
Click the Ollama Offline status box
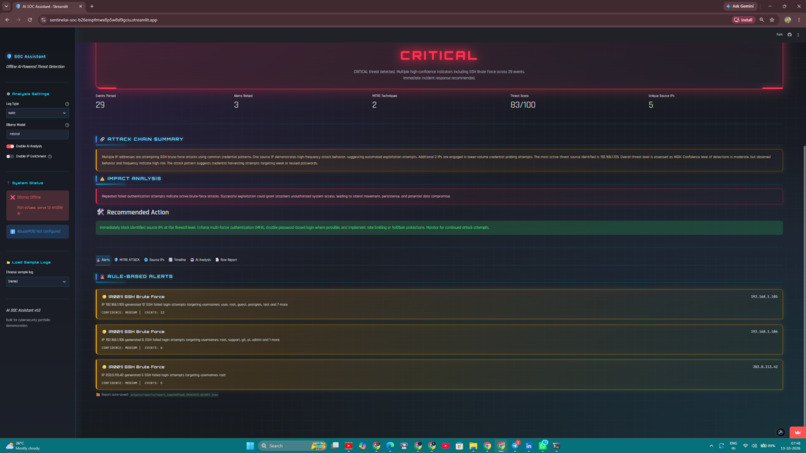tap(38, 205)
